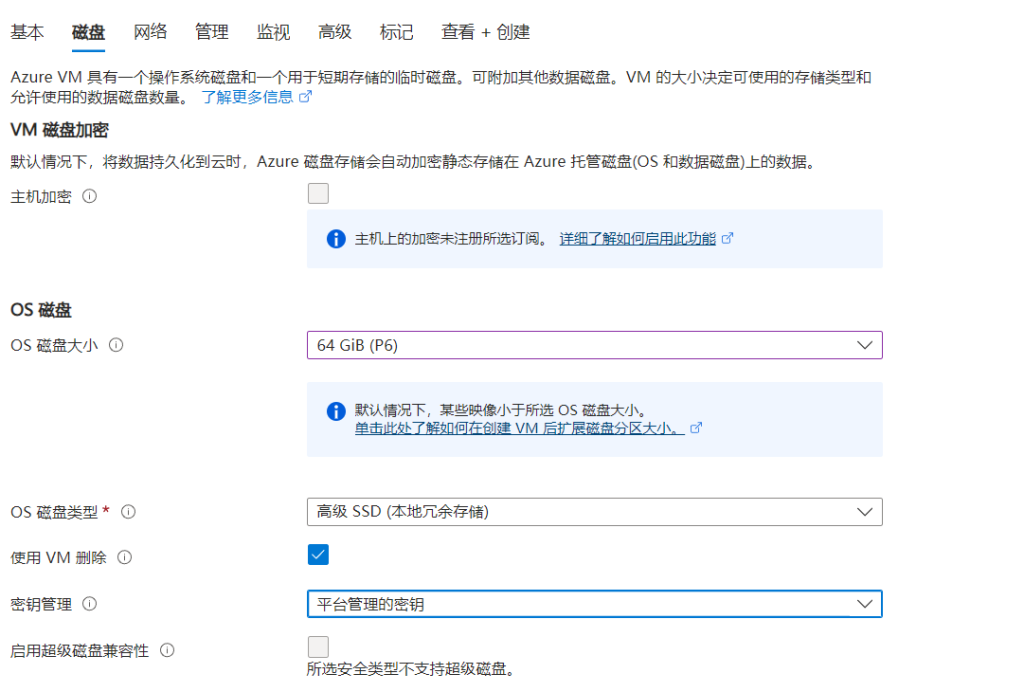Uncheck the 使用 VM 删除 checkbox

click(318, 555)
